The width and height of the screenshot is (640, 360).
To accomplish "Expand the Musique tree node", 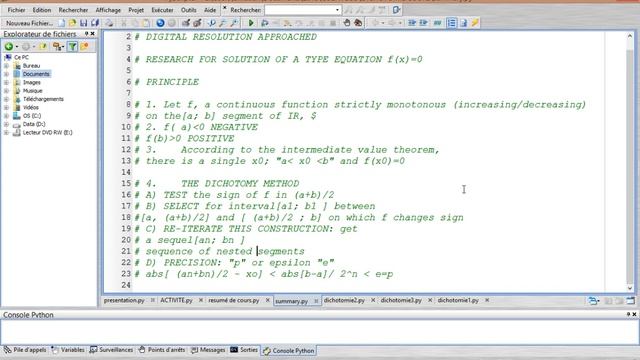I will pyautogui.click(x=6, y=91).
